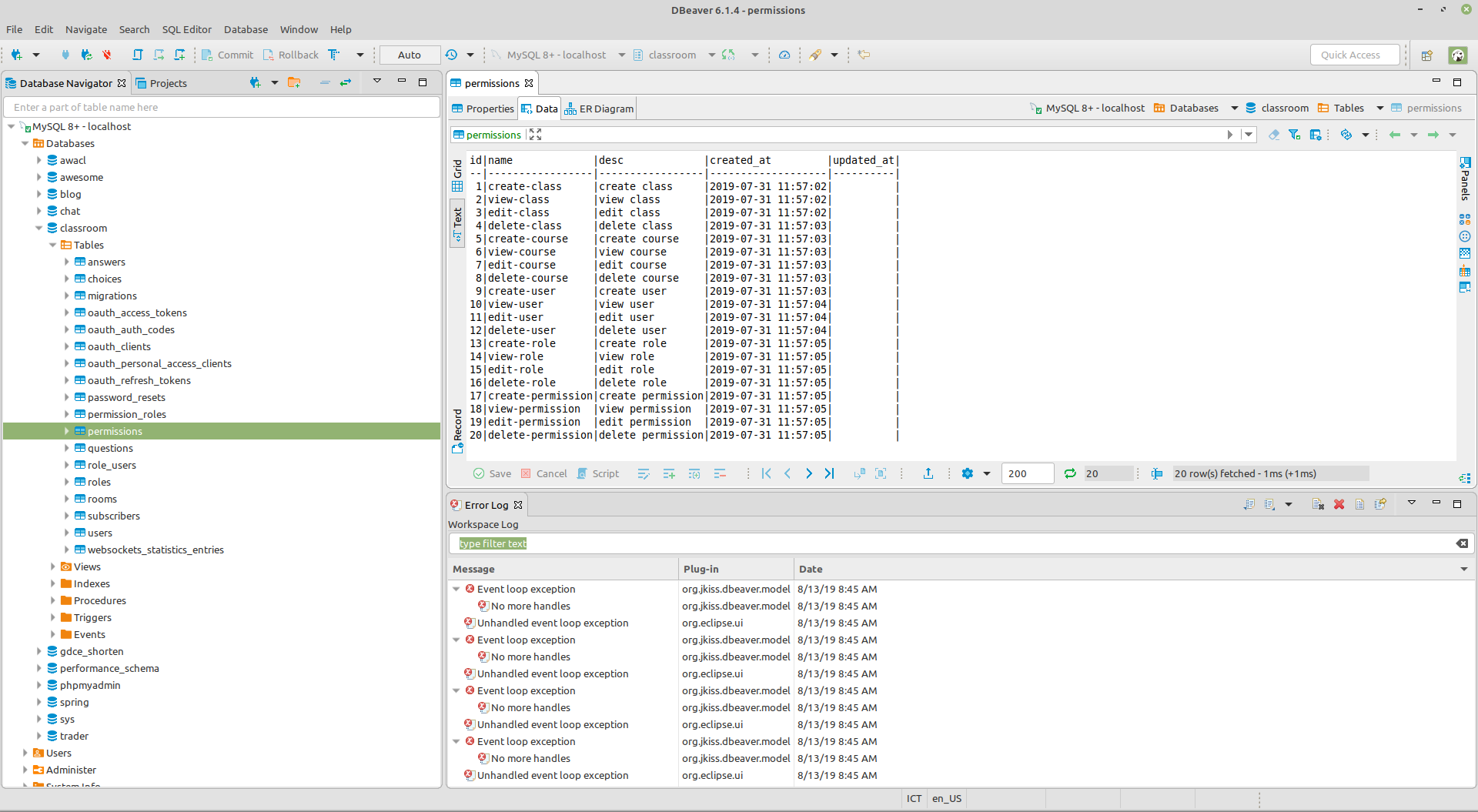Click the Quick Access search box
The image size is (1478, 812).
tap(1355, 55)
